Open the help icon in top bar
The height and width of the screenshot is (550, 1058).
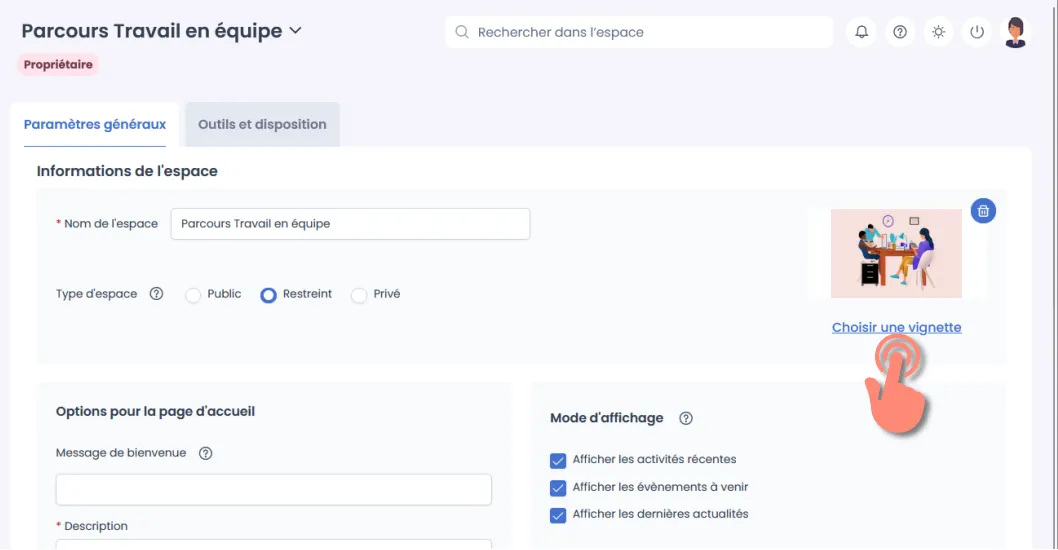point(900,32)
